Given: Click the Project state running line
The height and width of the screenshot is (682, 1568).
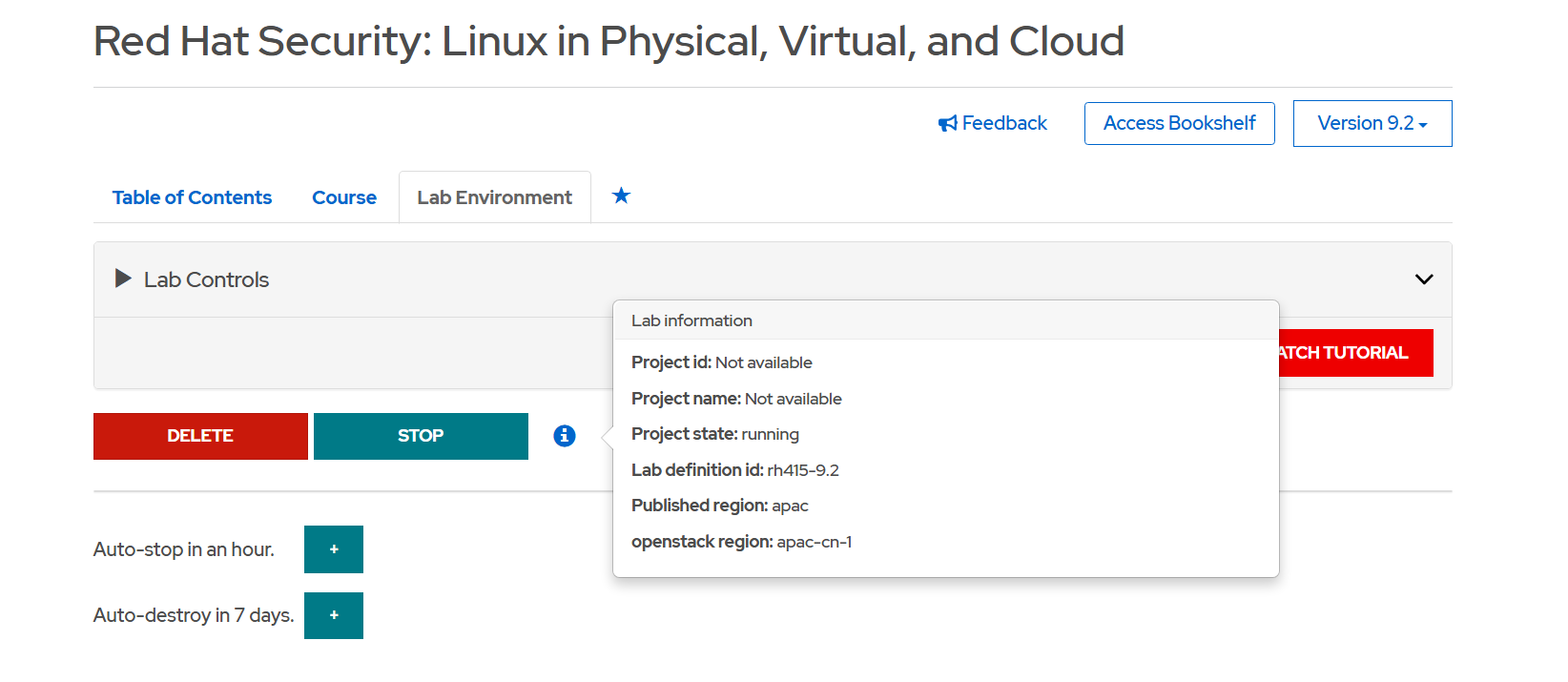Looking at the screenshot, I should 715,434.
